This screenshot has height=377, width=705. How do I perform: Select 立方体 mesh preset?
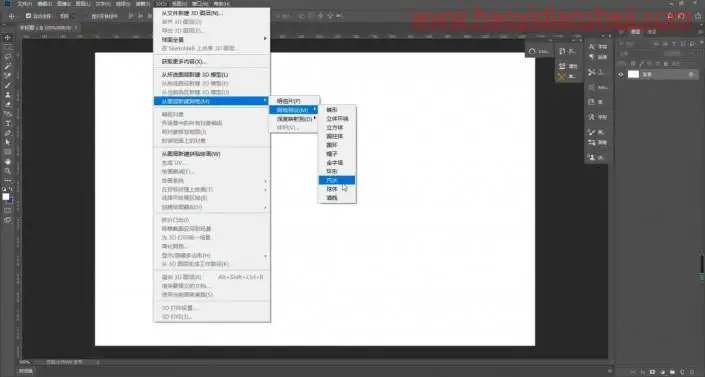(x=337, y=127)
